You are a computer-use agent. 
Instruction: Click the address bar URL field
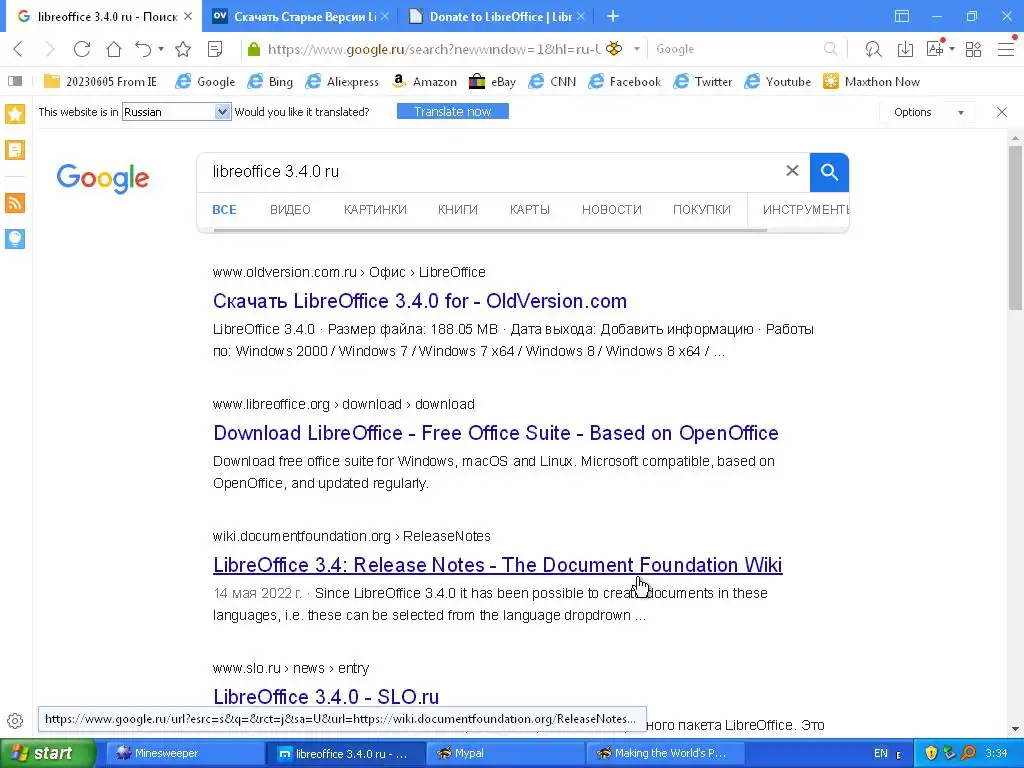(x=433, y=49)
